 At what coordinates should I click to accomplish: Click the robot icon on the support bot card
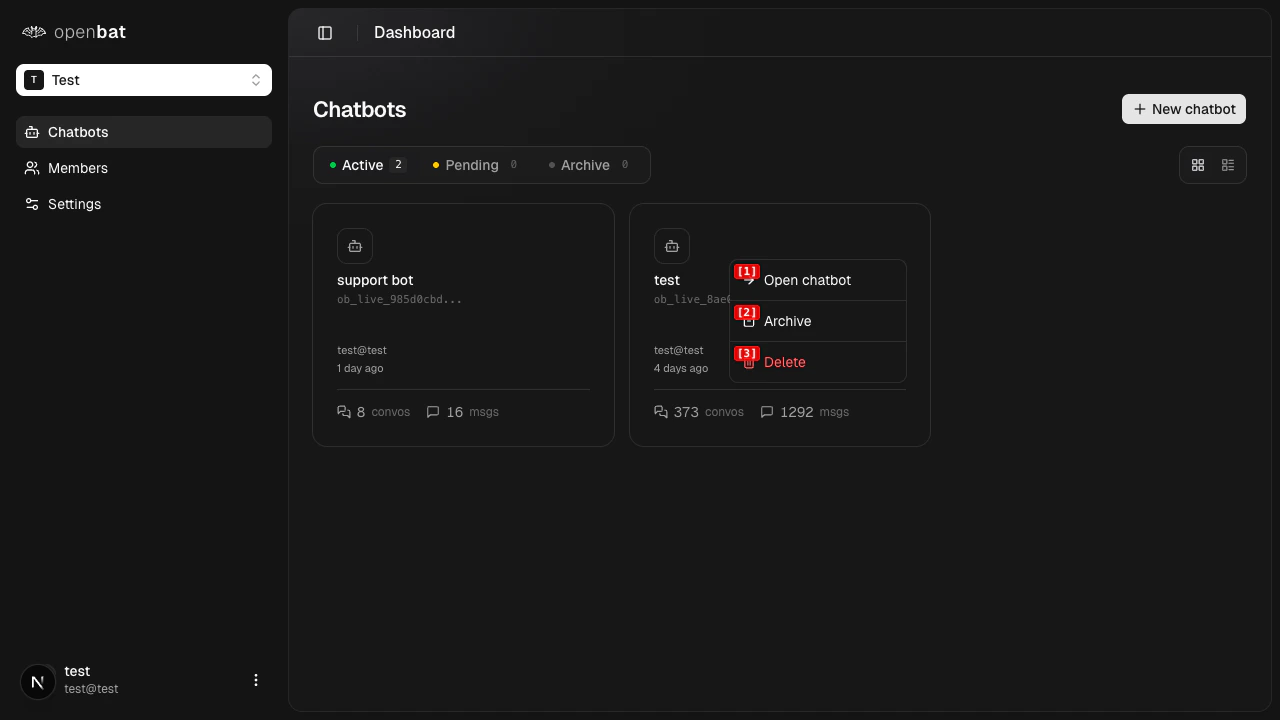[x=355, y=246]
